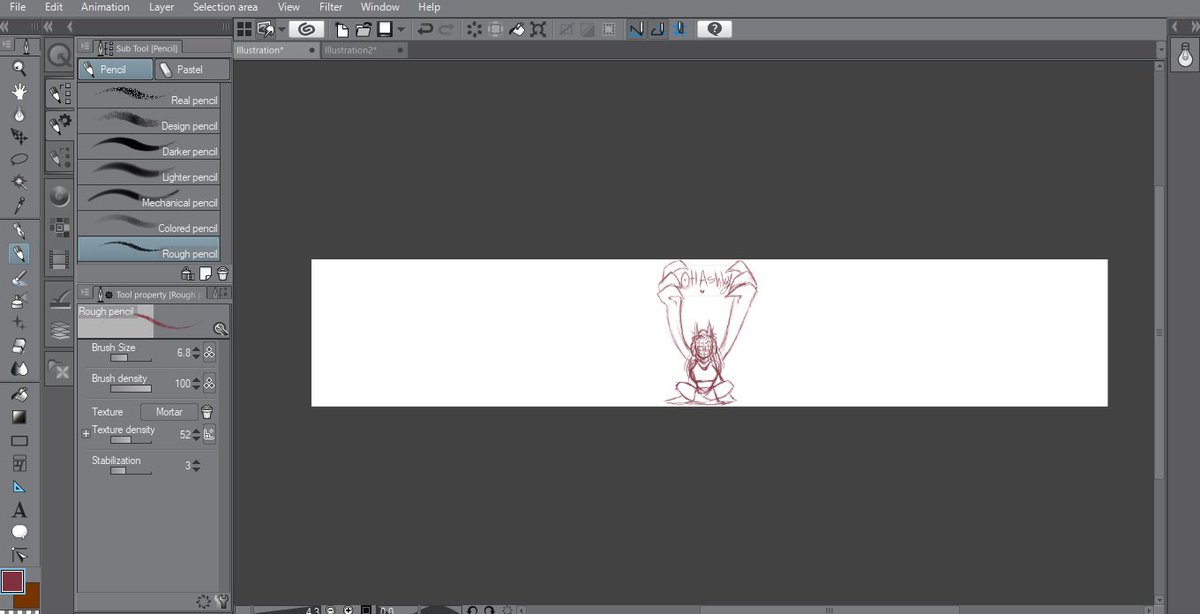Select the Move layer arrows tool
Image resolution: width=1200 pixels, height=614 pixels.
(18, 136)
